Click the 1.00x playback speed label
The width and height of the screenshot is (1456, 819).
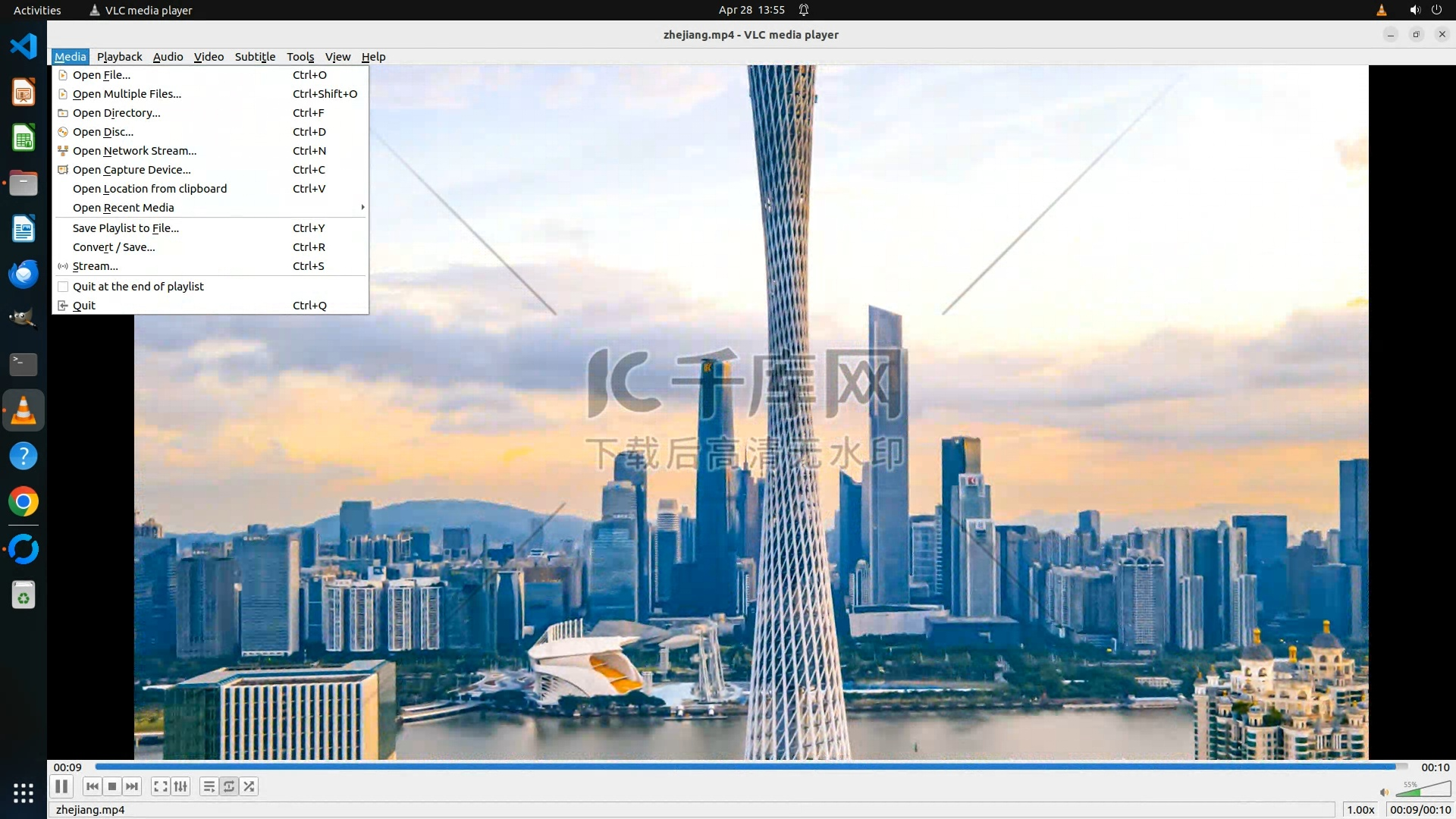click(x=1360, y=810)
